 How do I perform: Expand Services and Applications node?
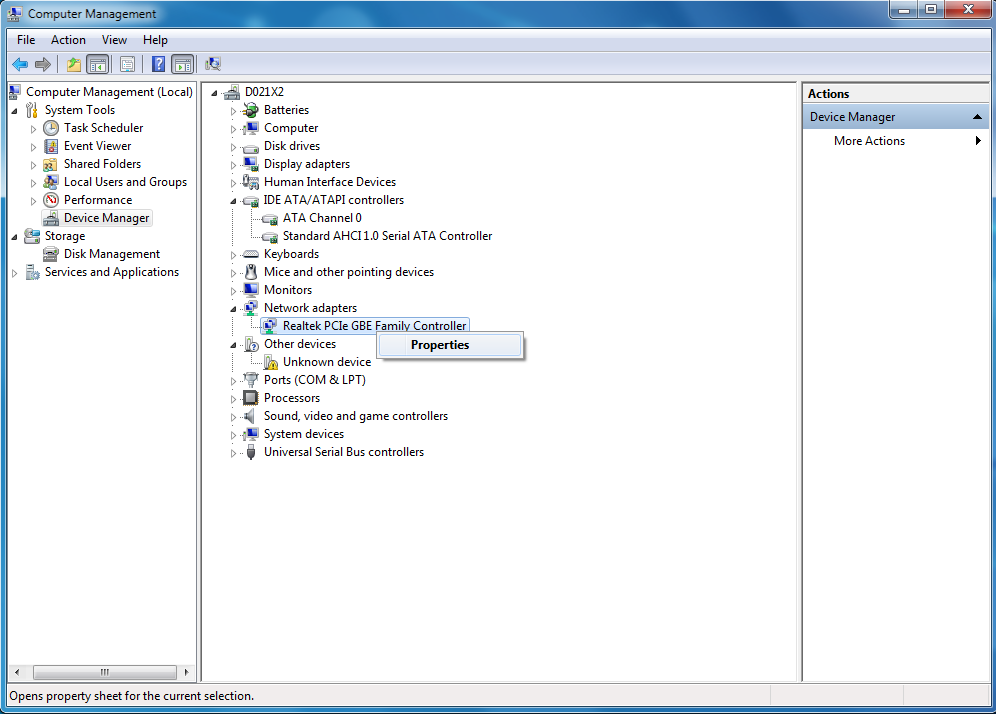pos(15,273)
